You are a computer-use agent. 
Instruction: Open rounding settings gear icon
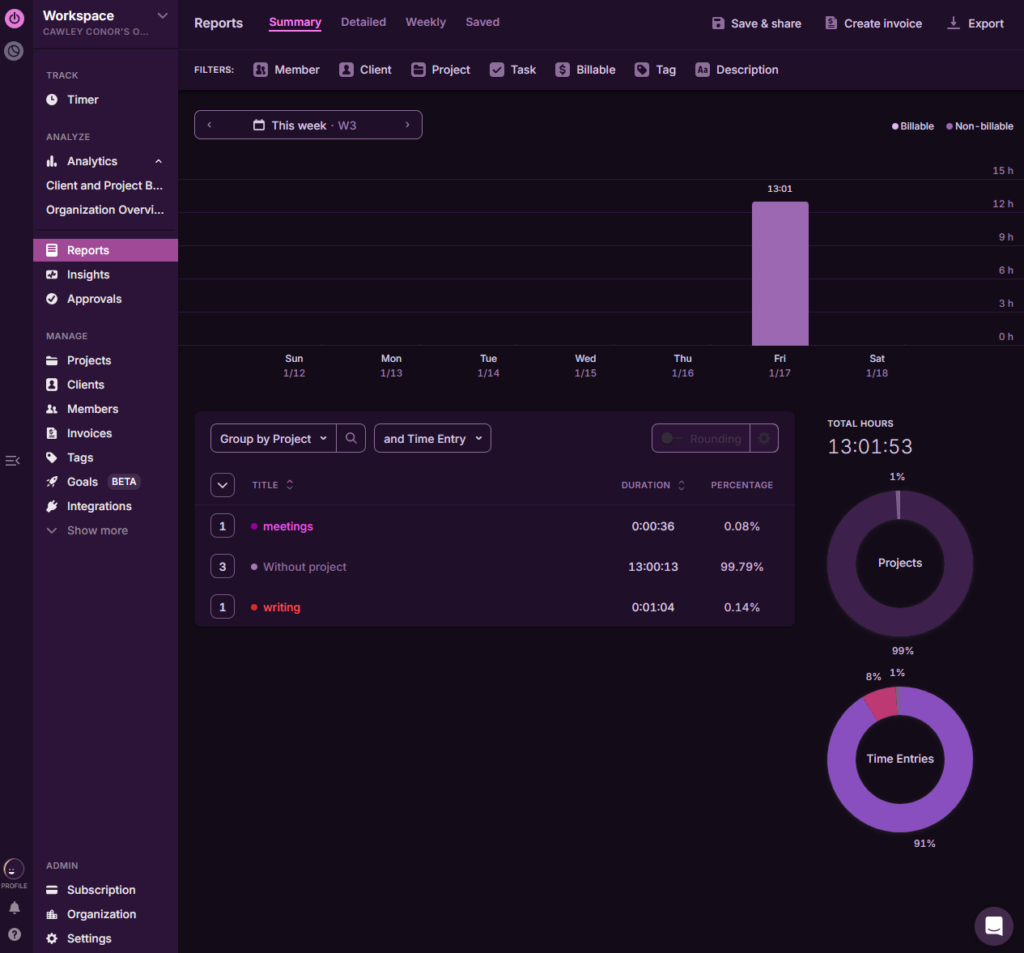pos(765,438)
